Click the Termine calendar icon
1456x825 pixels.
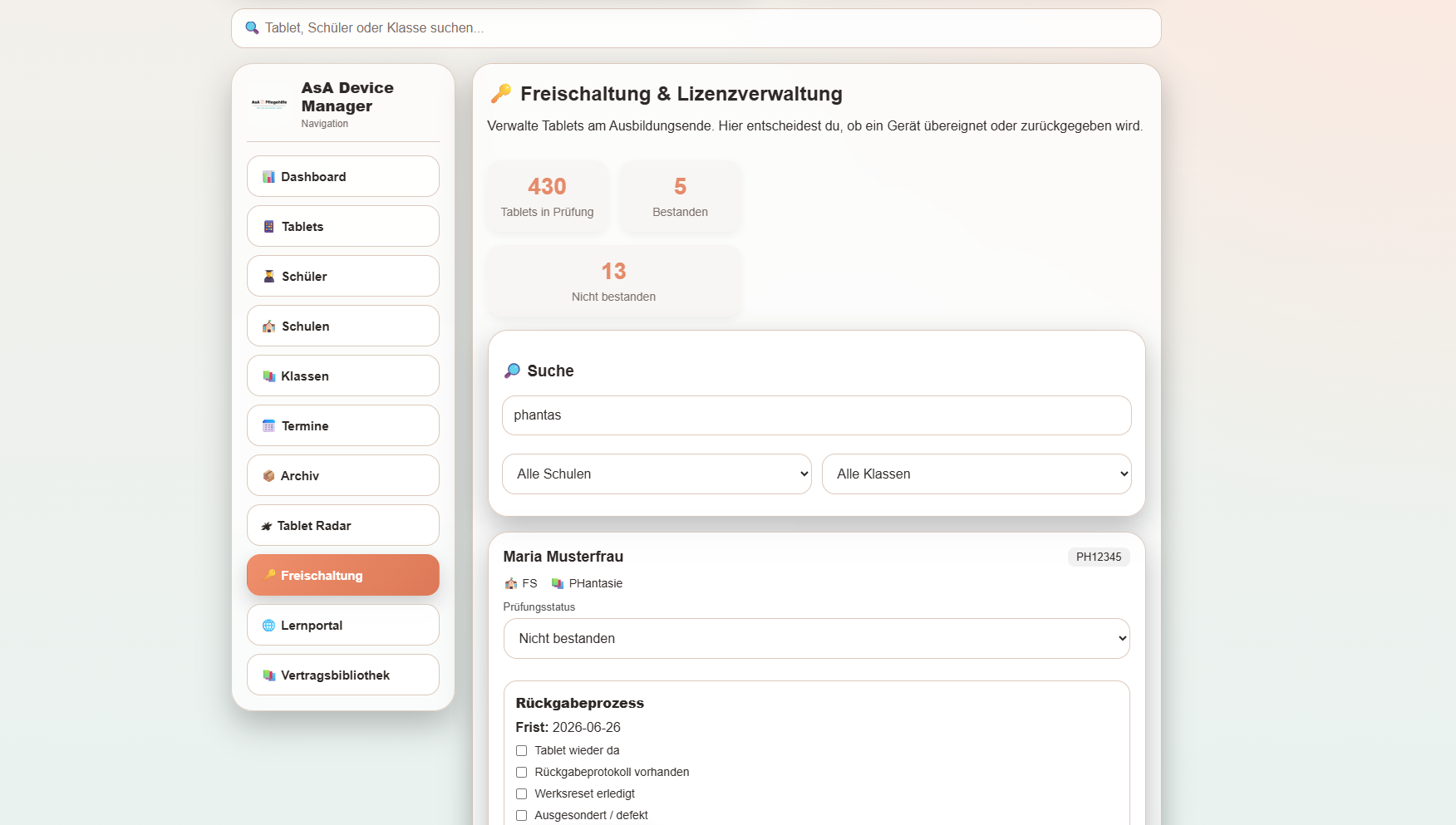click(268, 425)
